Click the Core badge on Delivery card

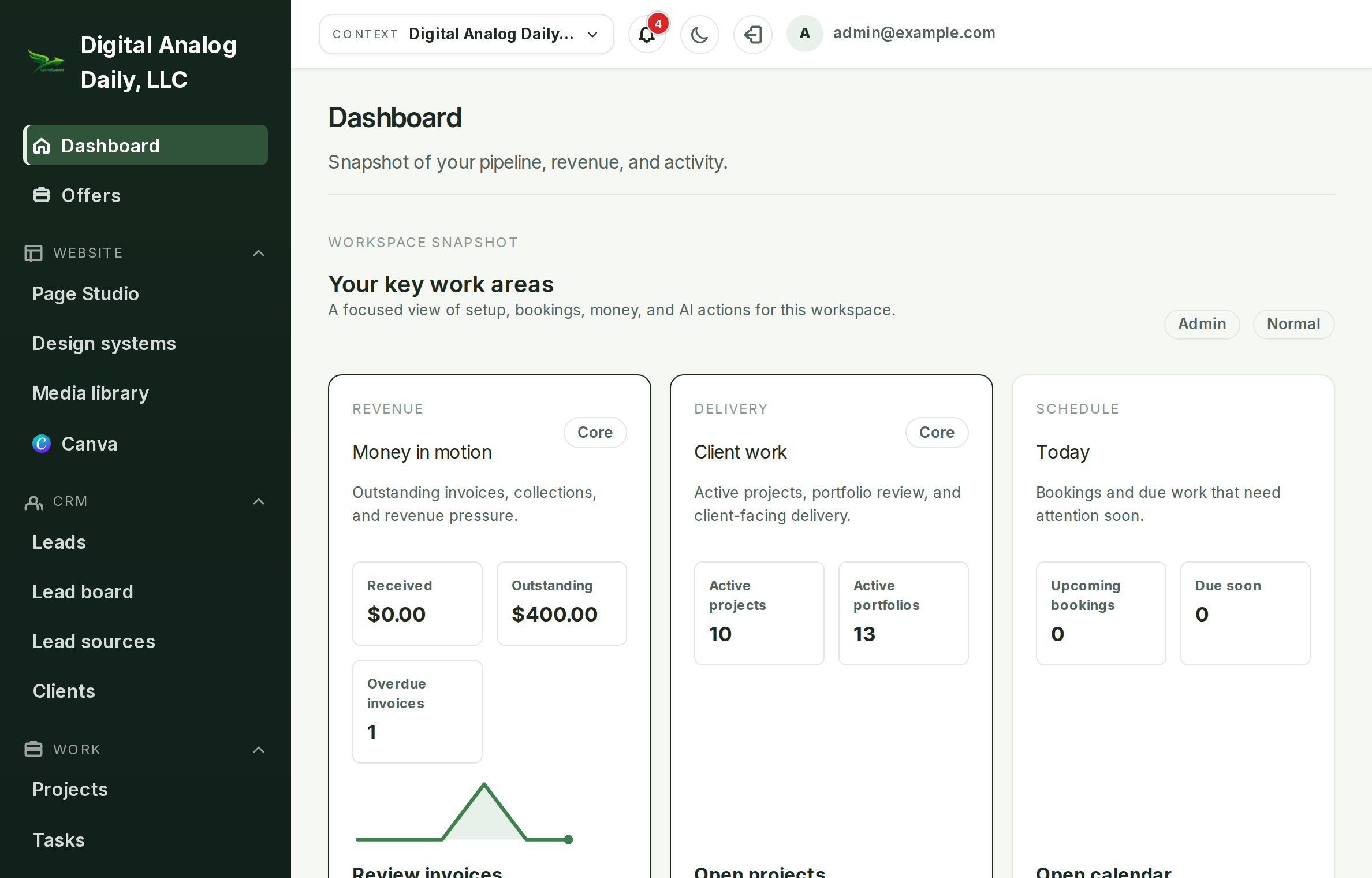click(x=937, y=433)
